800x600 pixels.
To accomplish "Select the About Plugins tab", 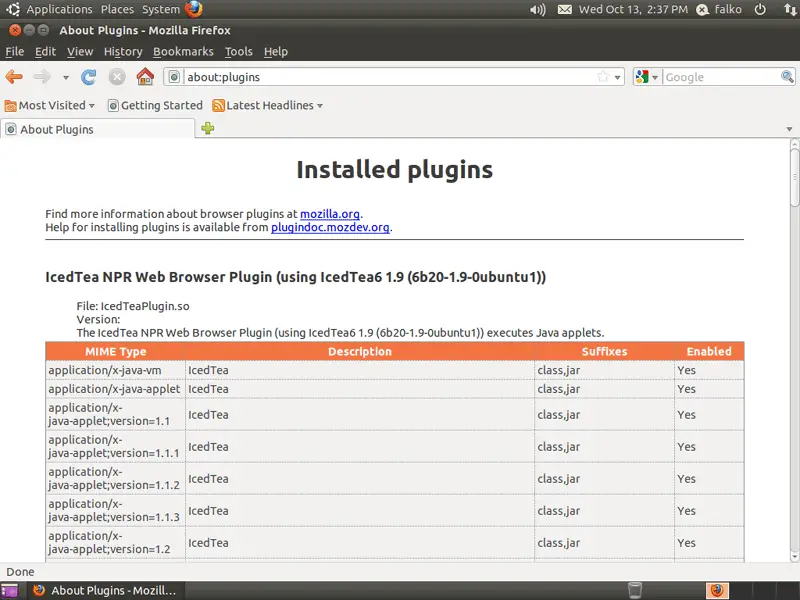I will pos(97,130).
